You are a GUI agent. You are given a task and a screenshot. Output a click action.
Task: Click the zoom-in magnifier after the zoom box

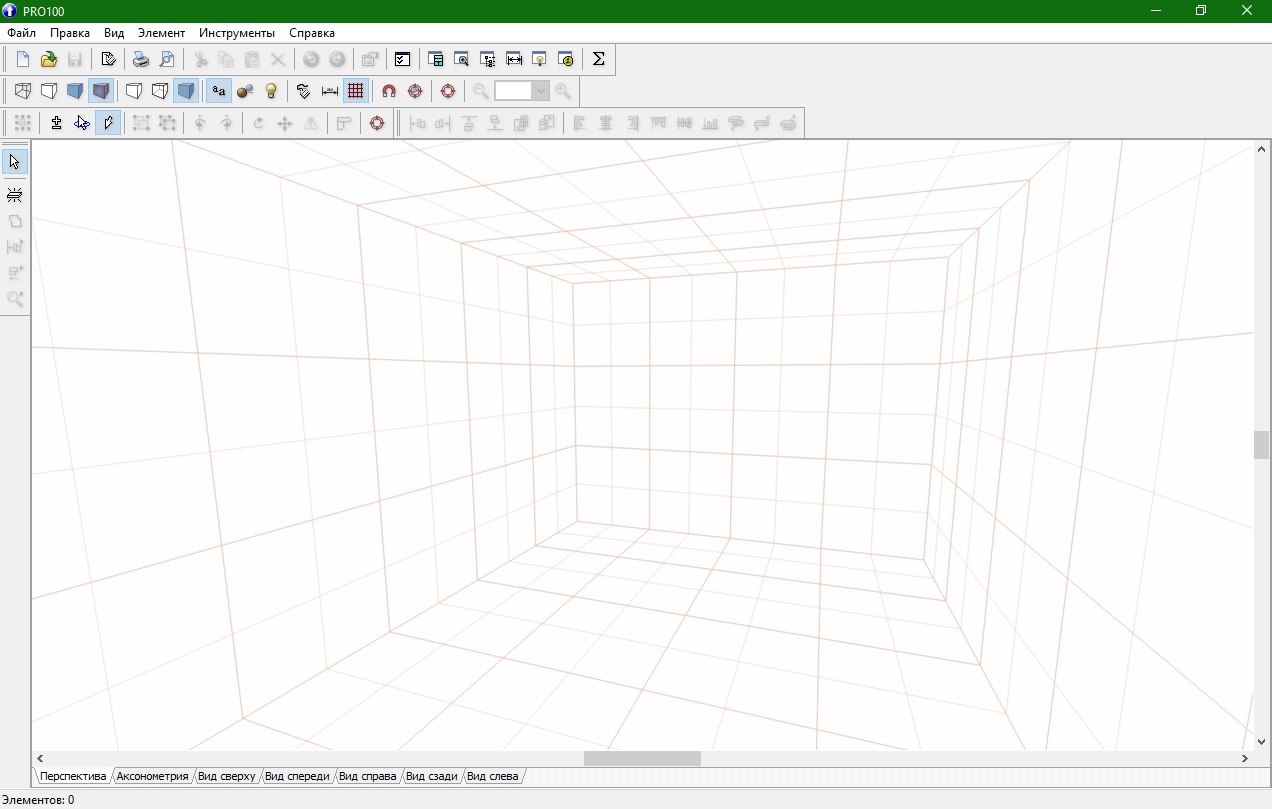tap(563, 91)
